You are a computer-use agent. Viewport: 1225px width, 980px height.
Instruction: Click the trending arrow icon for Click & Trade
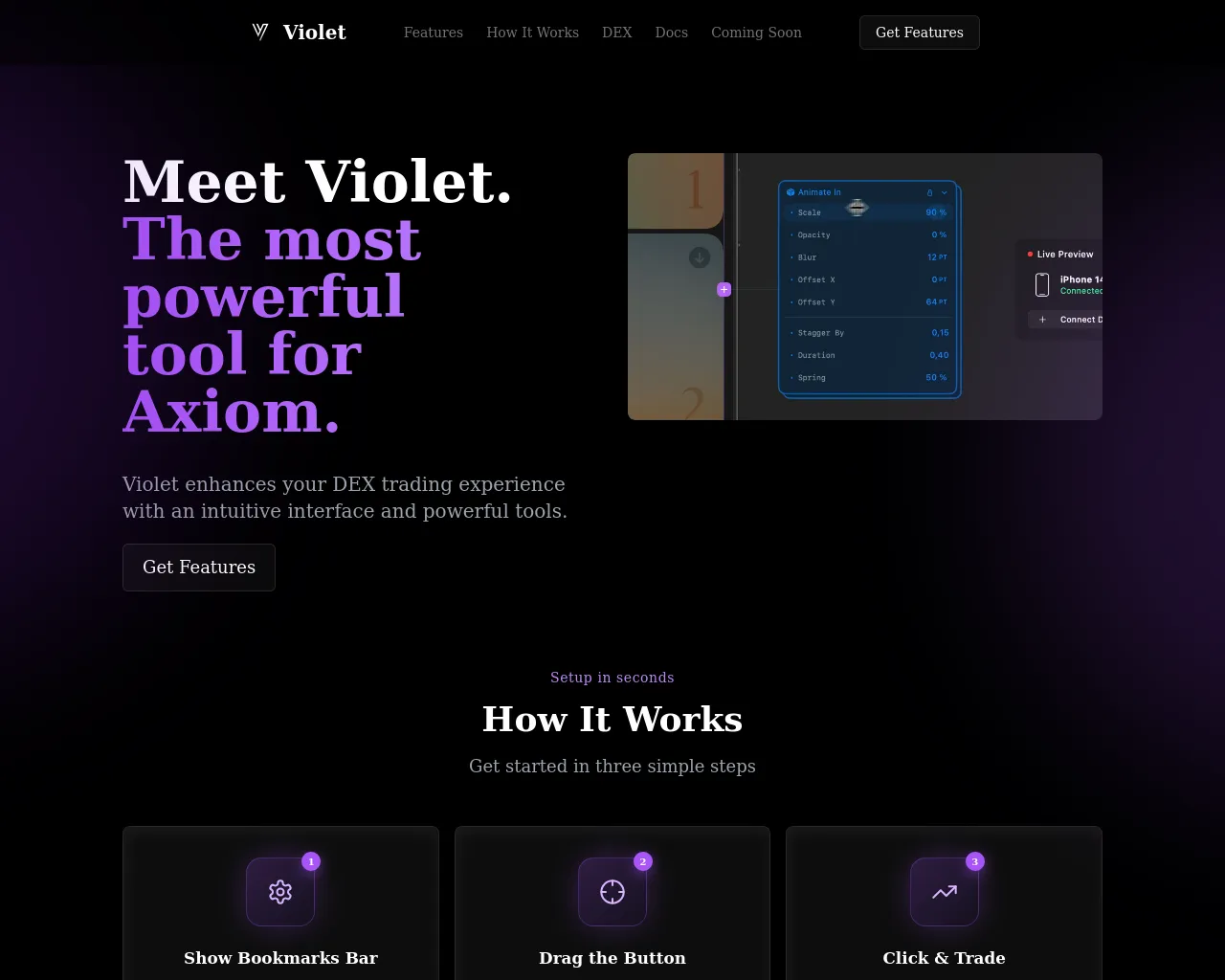point(945,892)
